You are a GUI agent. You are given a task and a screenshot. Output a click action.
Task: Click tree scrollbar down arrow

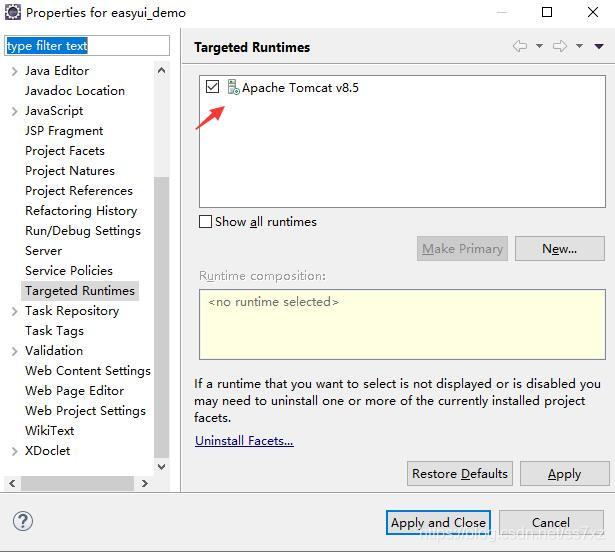click(x=161, y=467)
